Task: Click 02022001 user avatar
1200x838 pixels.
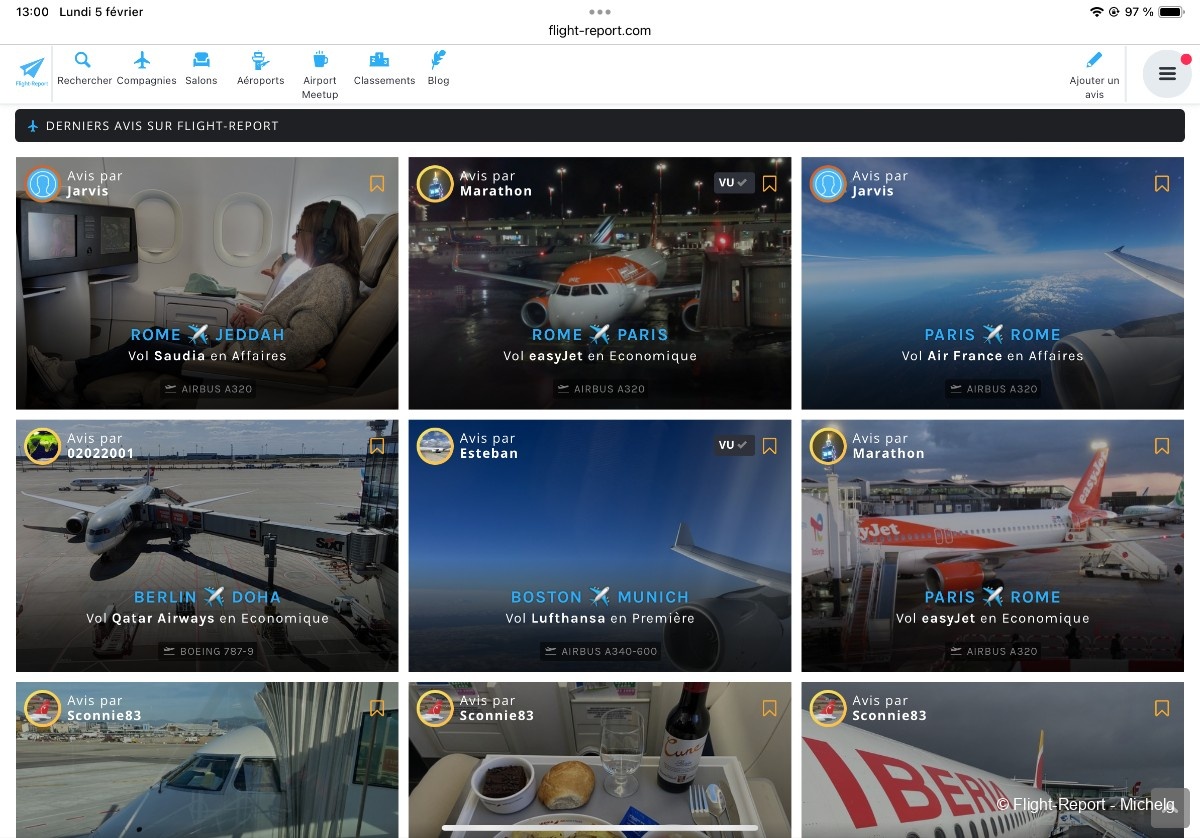Action: (43, 446)
